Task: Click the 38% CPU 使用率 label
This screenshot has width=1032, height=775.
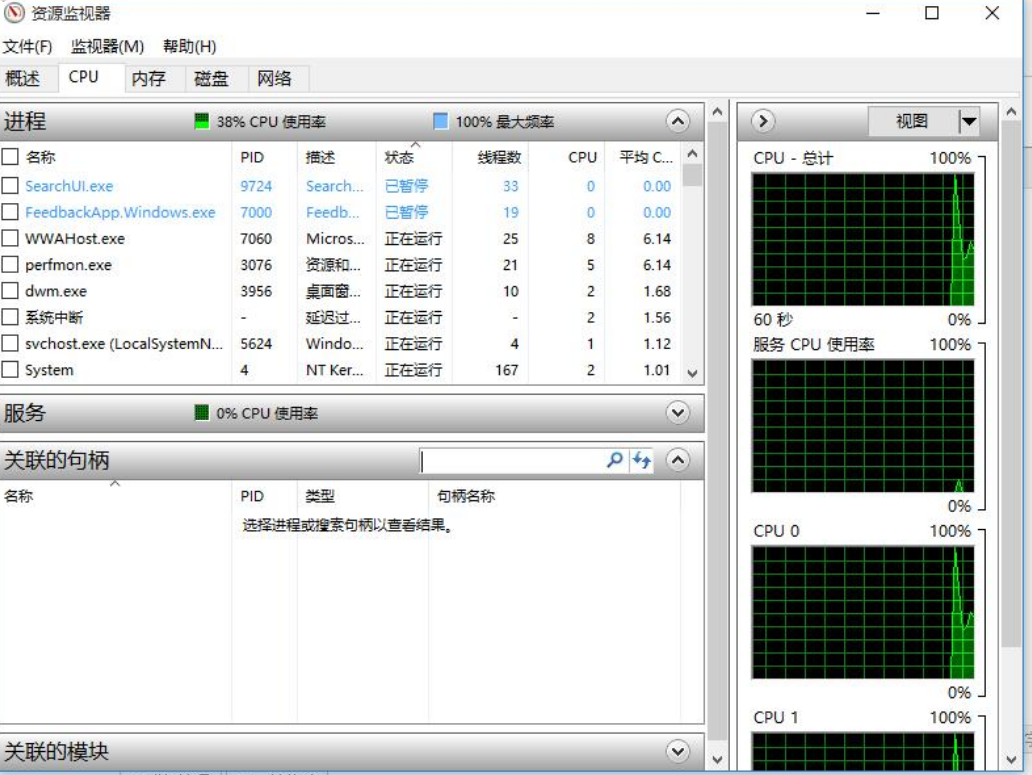Action: tap(271, 122)
